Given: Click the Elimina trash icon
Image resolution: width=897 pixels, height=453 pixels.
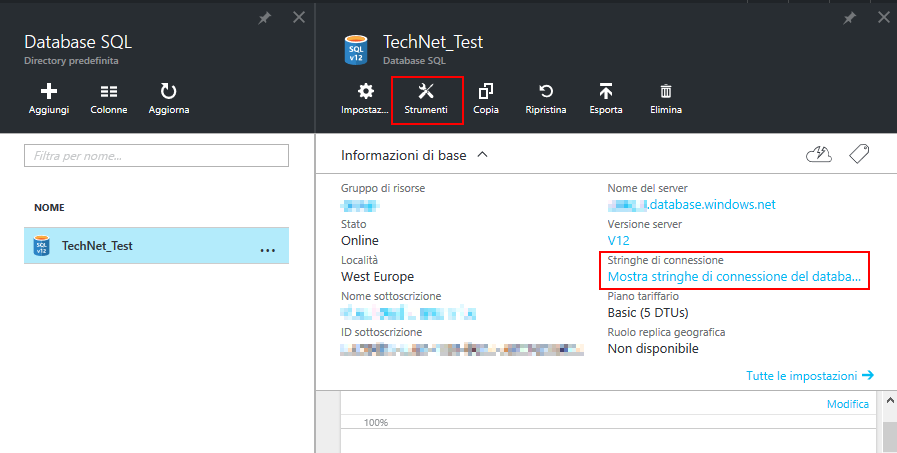Looking at the screenshot, I should tap(666, 91).
